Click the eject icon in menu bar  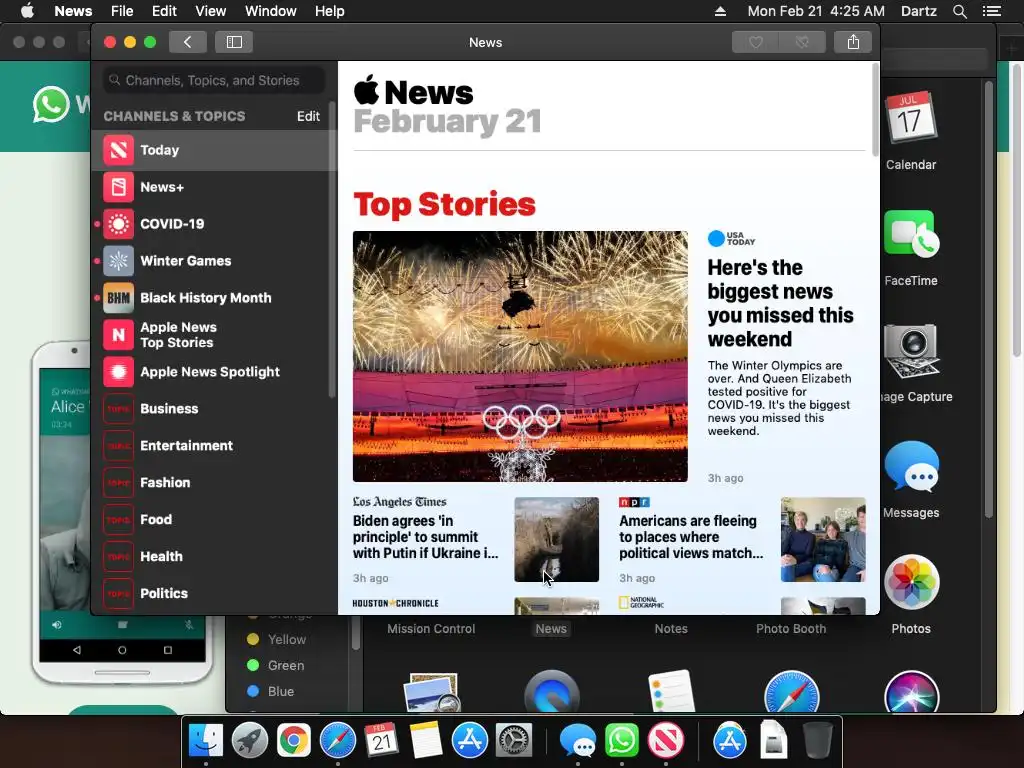(720, 11)
